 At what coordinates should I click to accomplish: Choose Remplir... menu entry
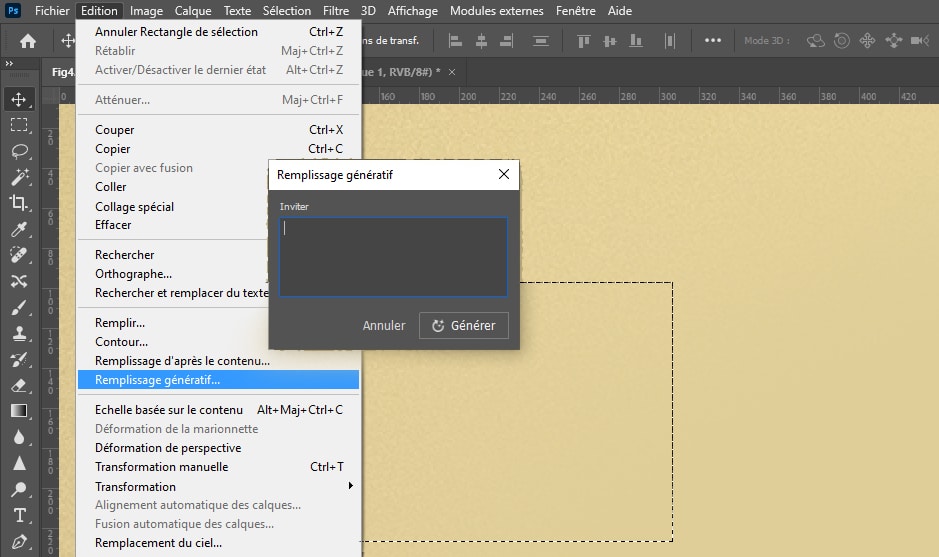point(173,323)
